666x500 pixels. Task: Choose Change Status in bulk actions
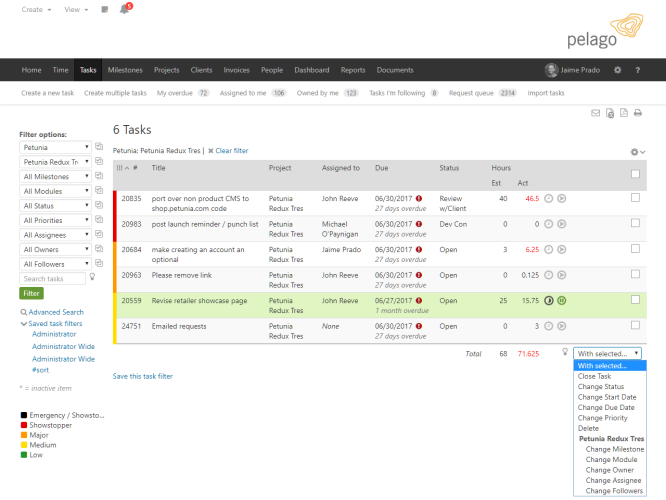(610, 387)
